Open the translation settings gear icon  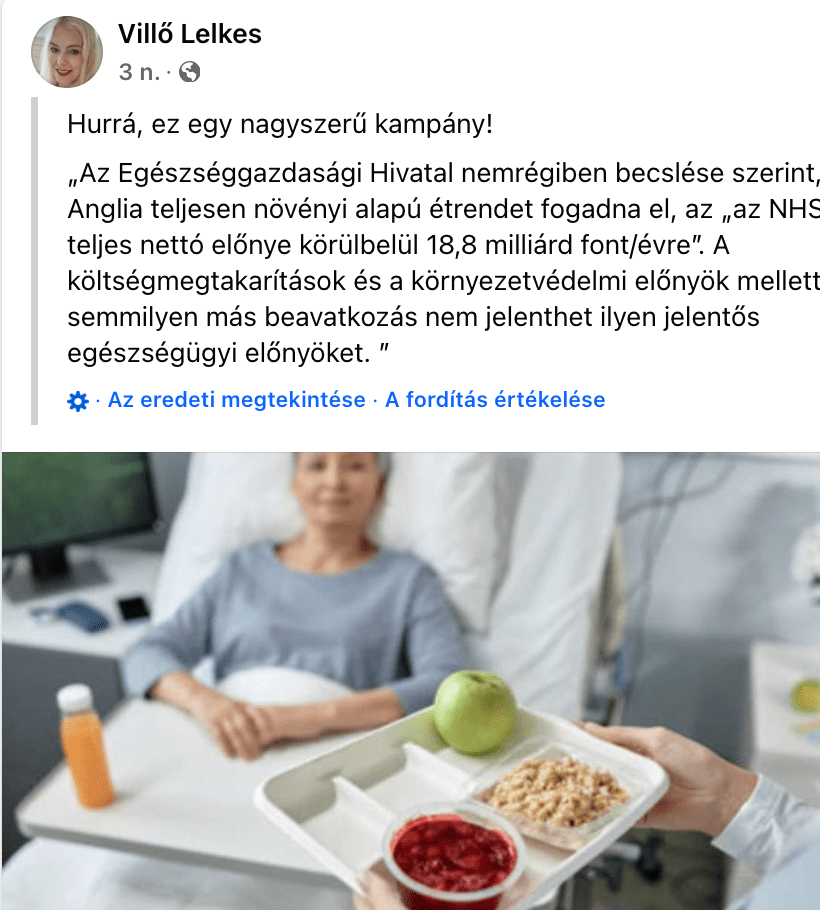click(78, 401)
